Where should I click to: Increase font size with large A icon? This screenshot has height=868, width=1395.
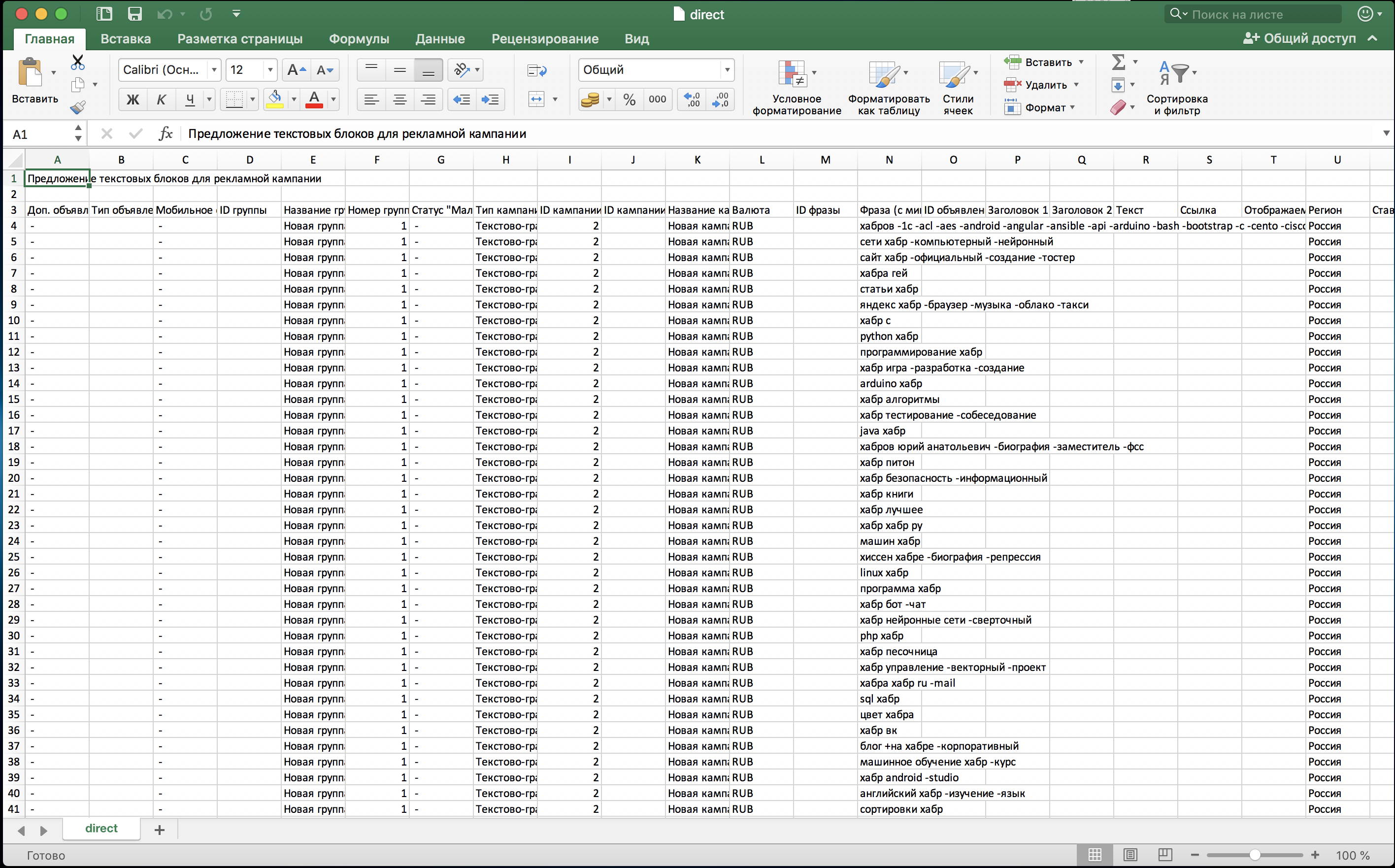click(x=297, y=69)
